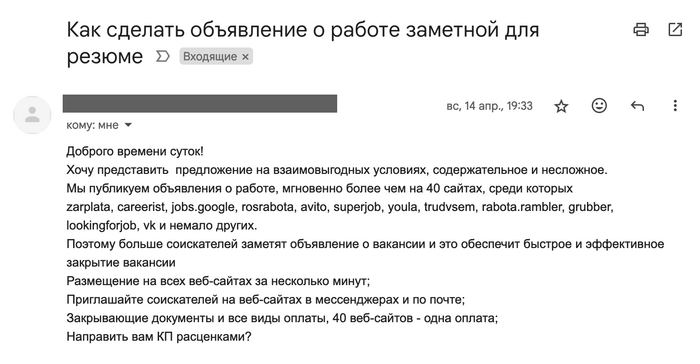The image size is (700, 364).
Task: Click the greeting line Доброго времени суток!
Action: click(135, 151)
